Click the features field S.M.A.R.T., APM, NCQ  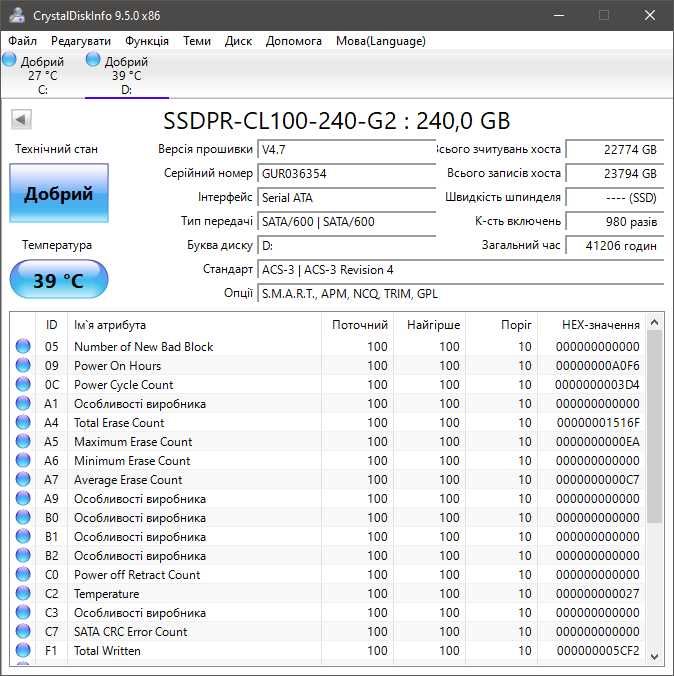click(x=461, y=294)
